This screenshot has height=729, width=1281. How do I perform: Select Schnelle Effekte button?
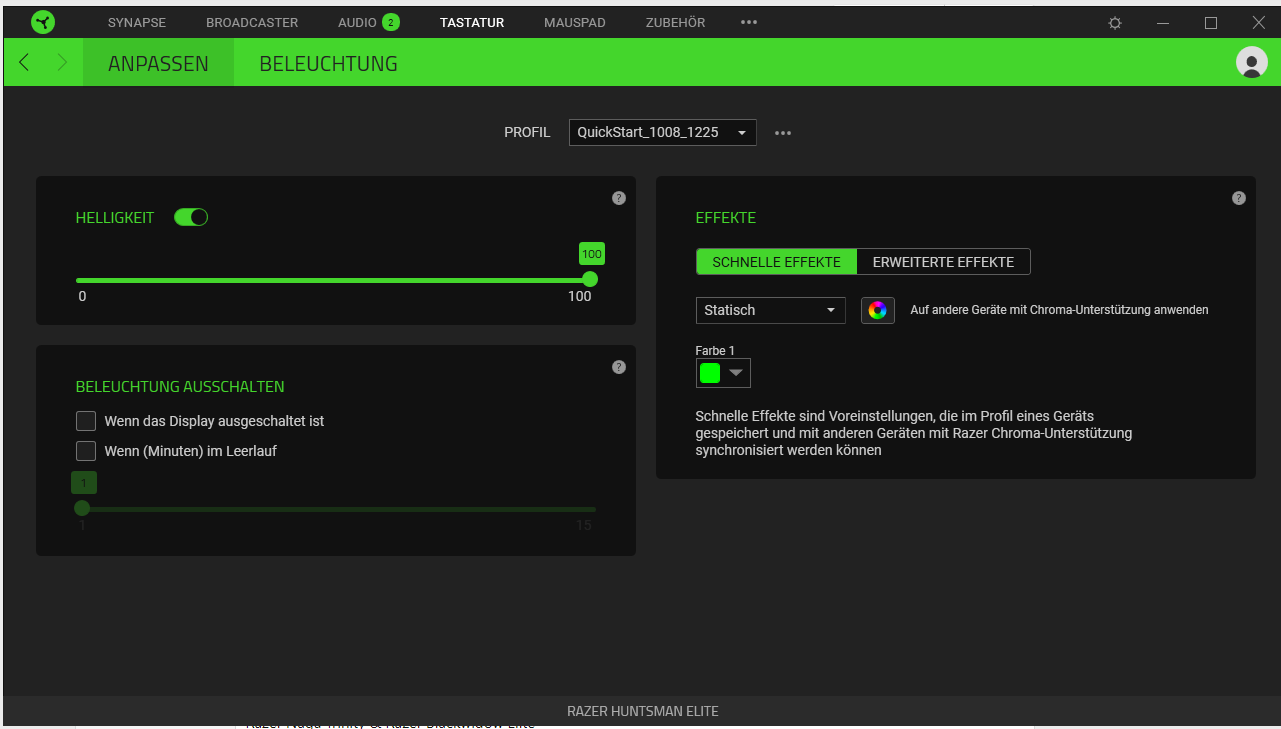[777, 262]
